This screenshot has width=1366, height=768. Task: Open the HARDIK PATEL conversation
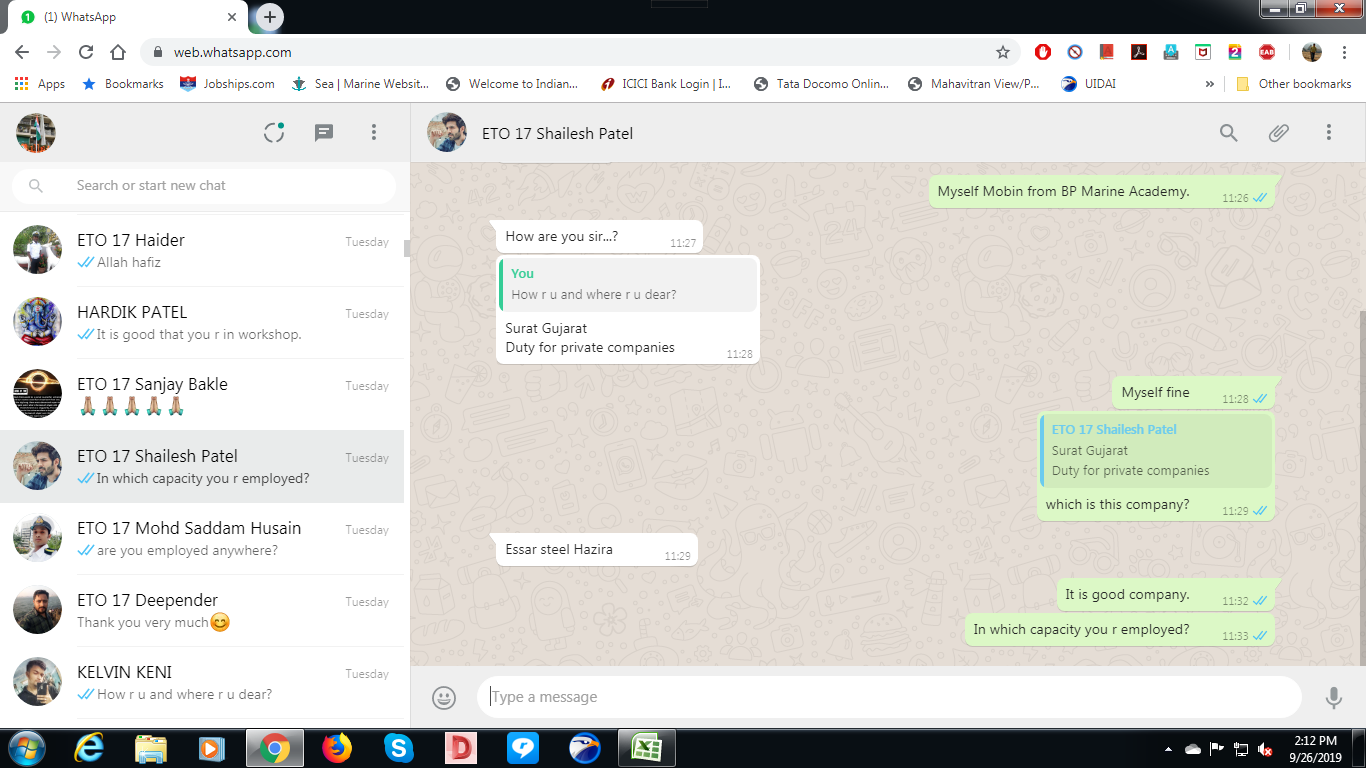click(202, 322)
